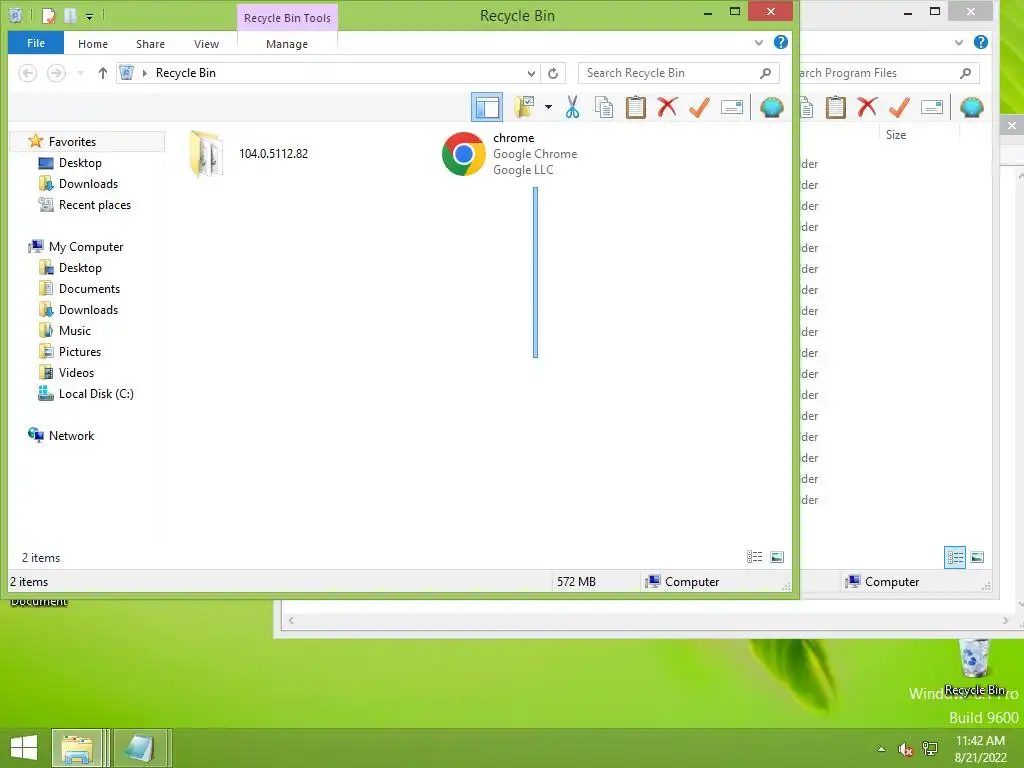
Task: Select the 104.0.5112.82 folder
Action: pyautogui.click(x=248, y=153)
